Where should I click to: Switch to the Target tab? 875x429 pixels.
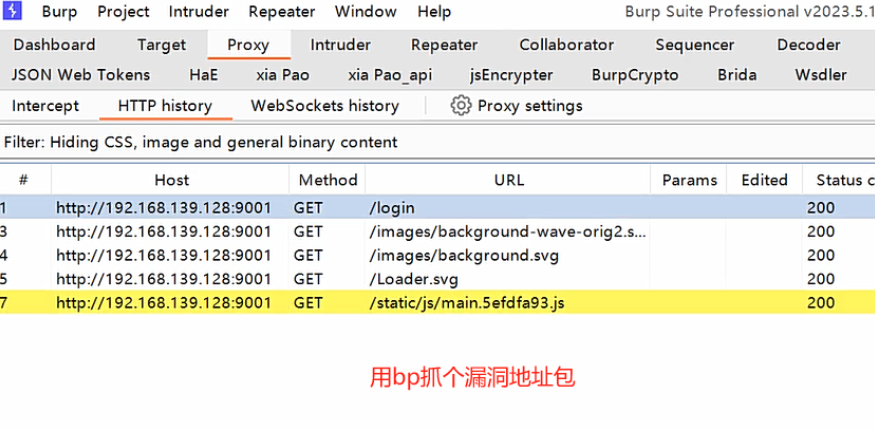(x=161, y=45)
